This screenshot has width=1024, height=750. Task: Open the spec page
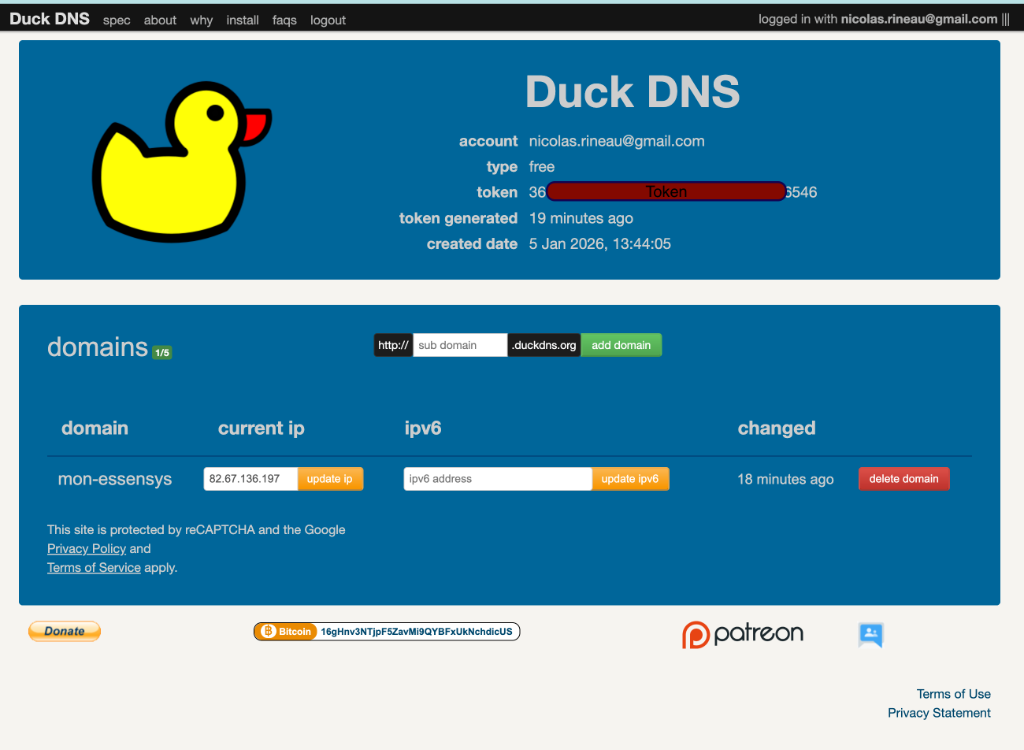pyautogui.click(x=116, y=19)
